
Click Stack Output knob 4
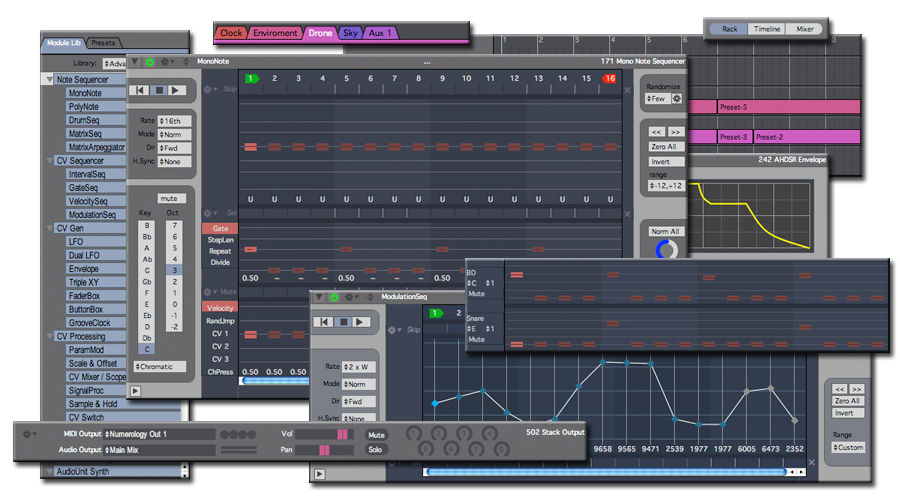click(x=490, y=433)
